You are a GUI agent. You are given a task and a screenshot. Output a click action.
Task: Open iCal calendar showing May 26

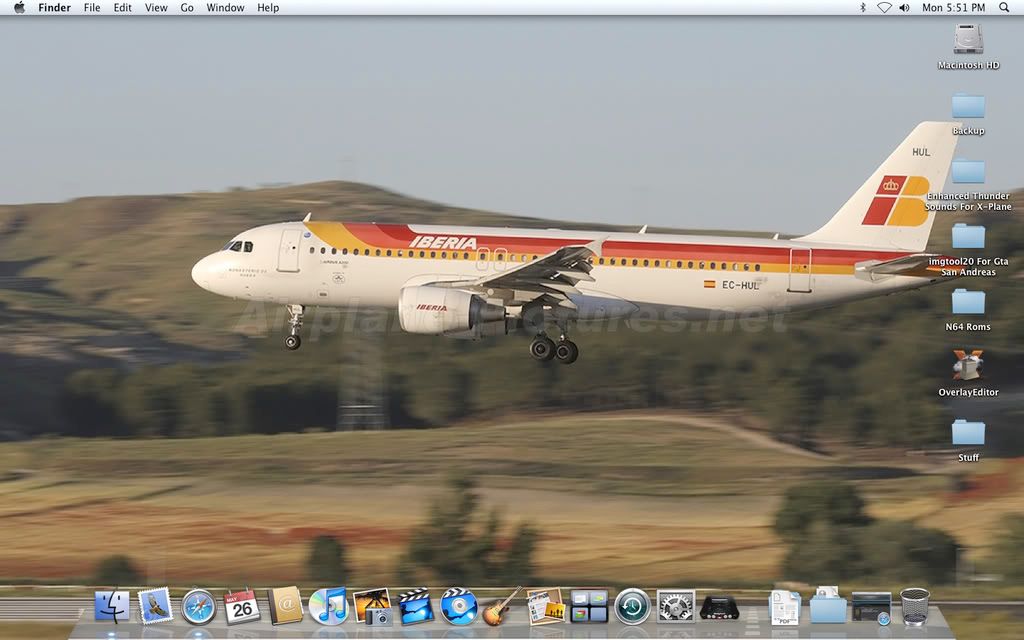pos(242,607)
